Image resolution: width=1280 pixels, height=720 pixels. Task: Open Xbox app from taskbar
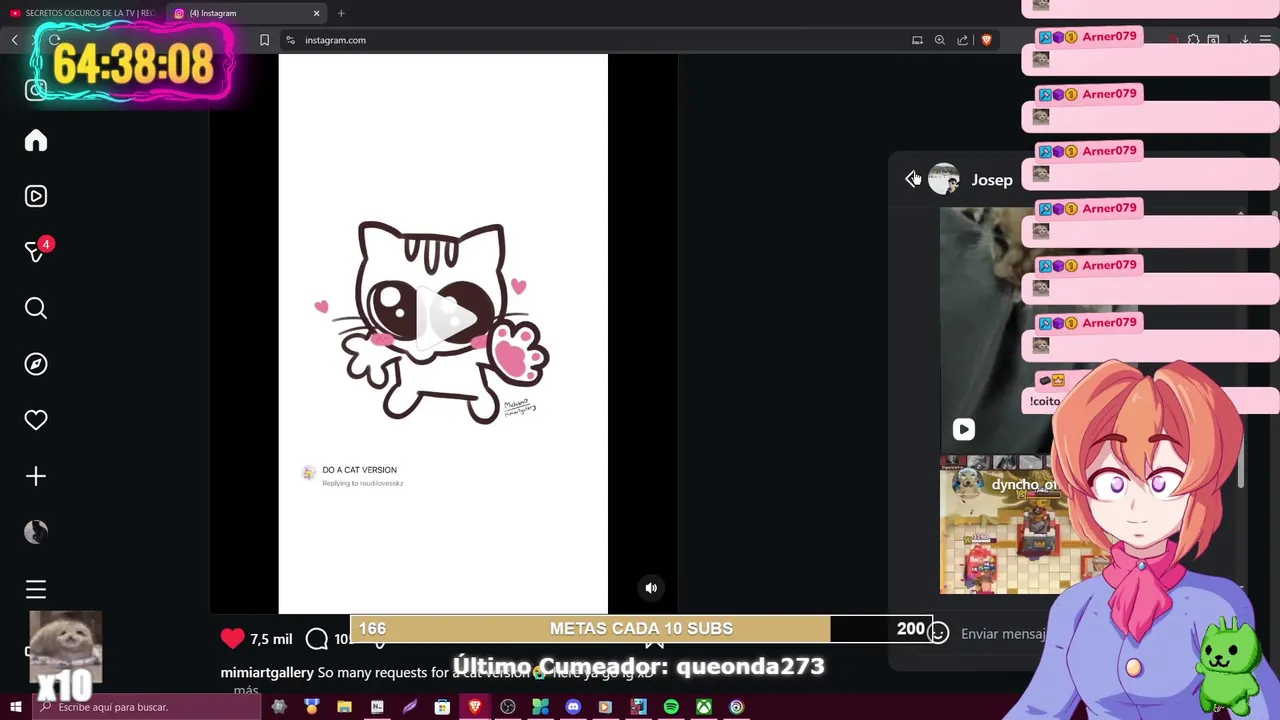pyautogui.click(x=704, y=707)
